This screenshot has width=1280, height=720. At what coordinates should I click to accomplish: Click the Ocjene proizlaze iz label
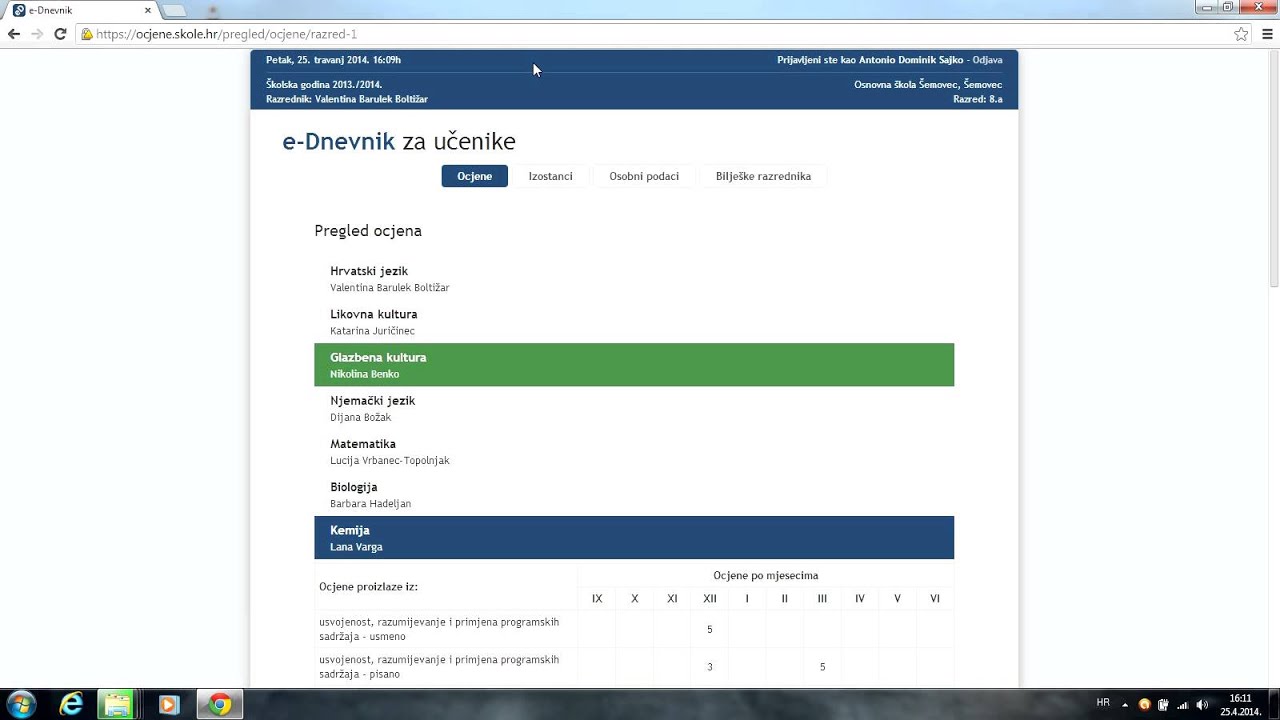coord(369,587)
